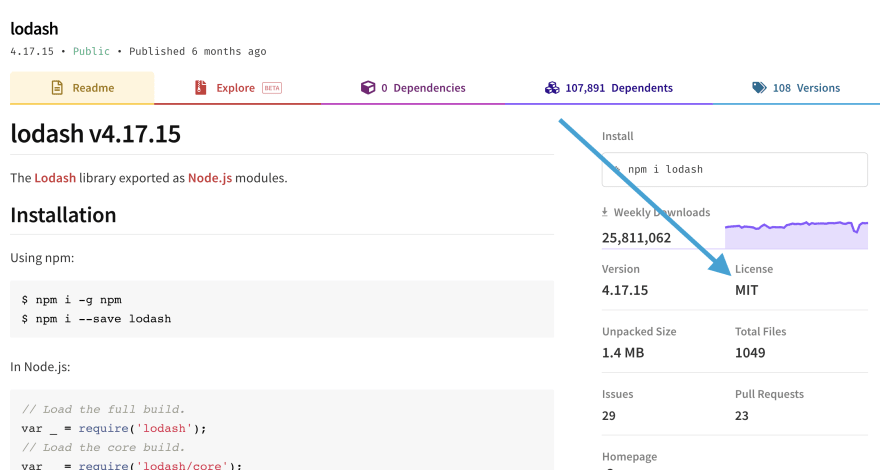Open the 23 pull requests count
The image size is (880, 470).
tap(742, 416)
